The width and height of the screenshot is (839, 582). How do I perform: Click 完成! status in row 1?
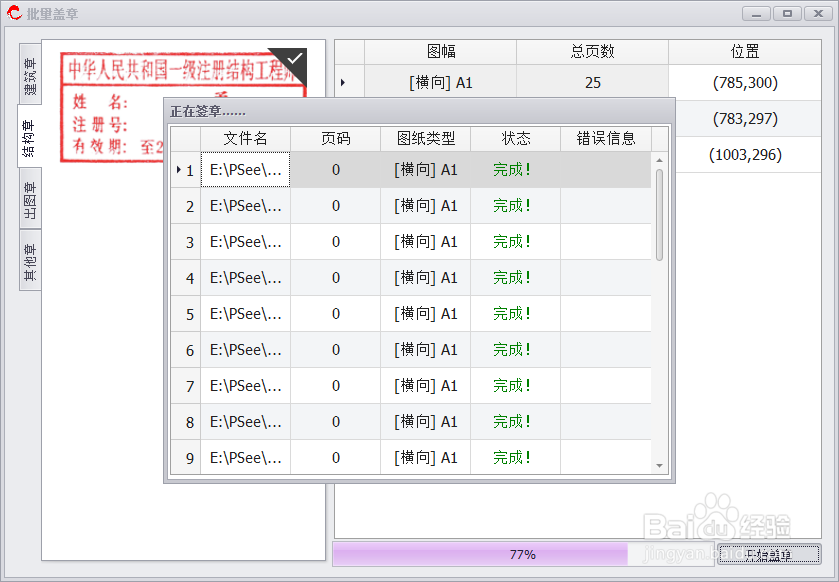[512, 170]
